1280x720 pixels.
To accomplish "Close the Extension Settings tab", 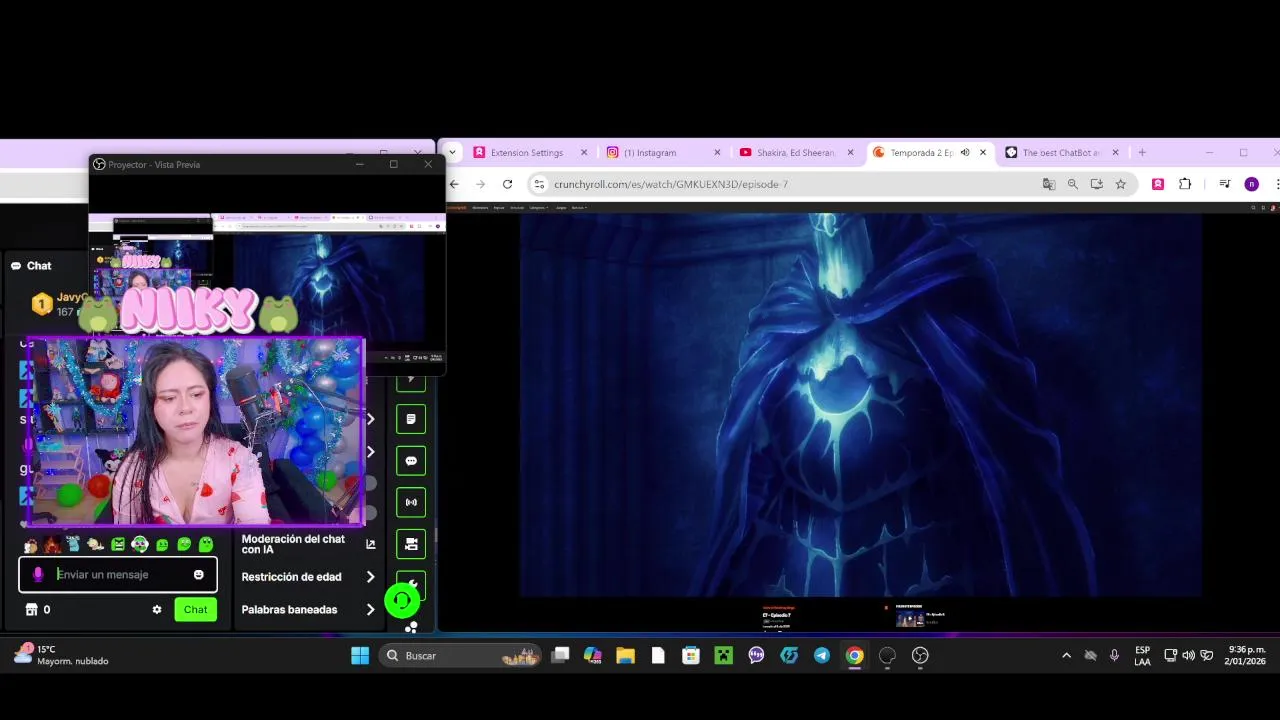I will (584, 153).
